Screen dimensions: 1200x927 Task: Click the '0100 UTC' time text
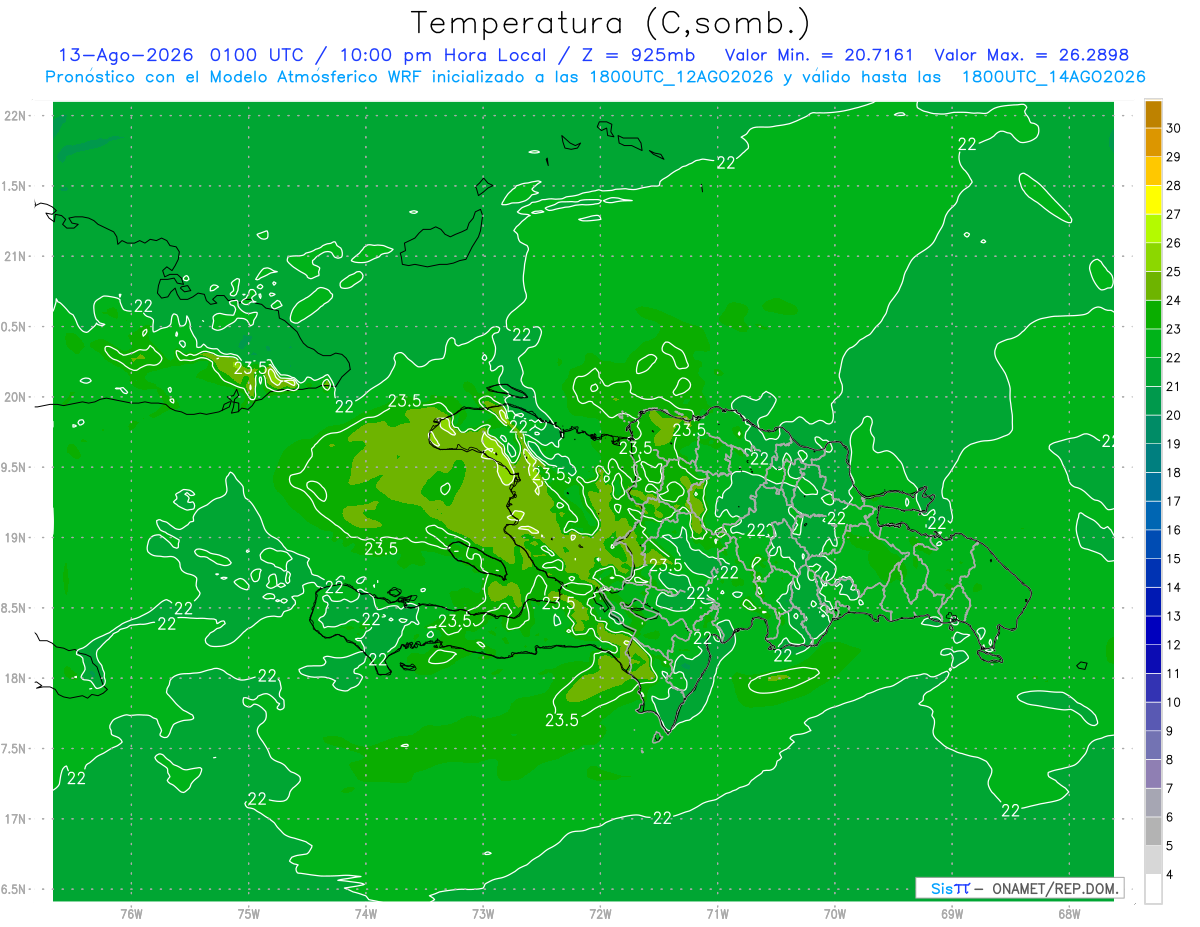258,55
